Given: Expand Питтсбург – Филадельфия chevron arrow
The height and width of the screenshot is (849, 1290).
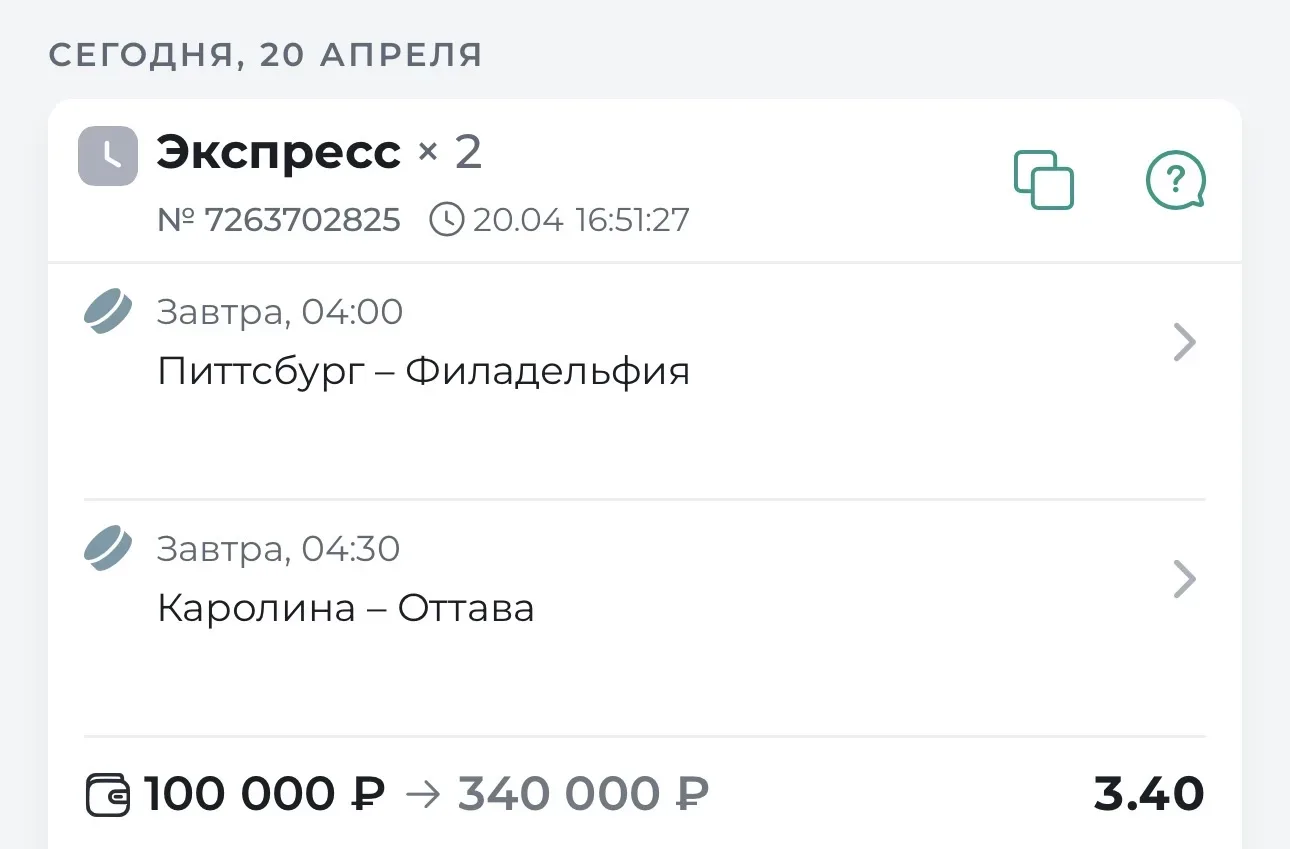Looking at the screenshot, I should [x=1184, y=343].
